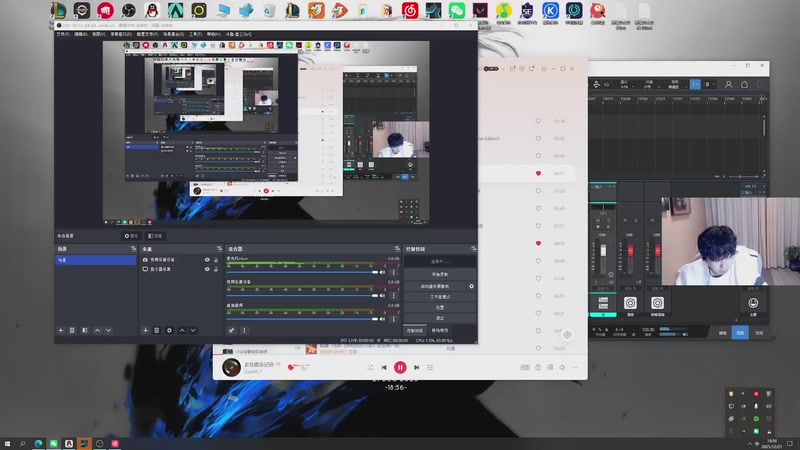Screen dimensions: 800x450
Task: Open video capture device channel three-dot menu
Action: pos(393,296)
